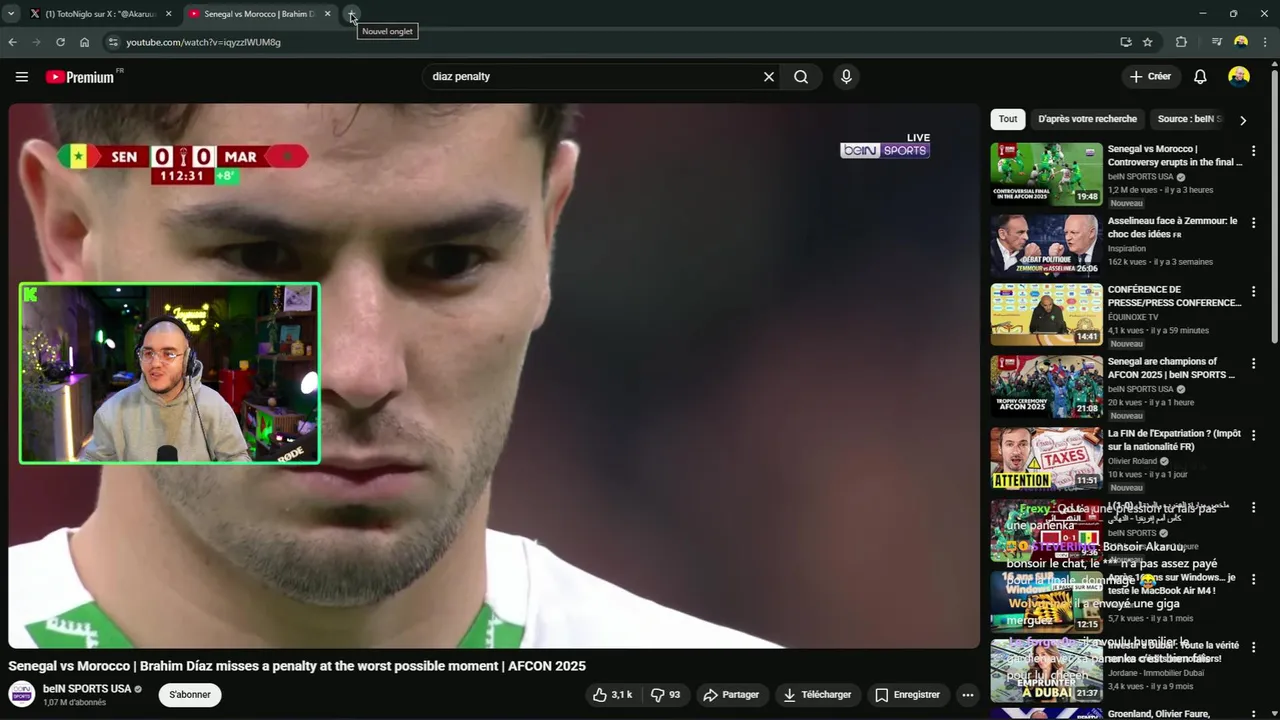Open Chrome three-dot menu
This screenshot has width=1280, height=720.
tap(1265, 42)
